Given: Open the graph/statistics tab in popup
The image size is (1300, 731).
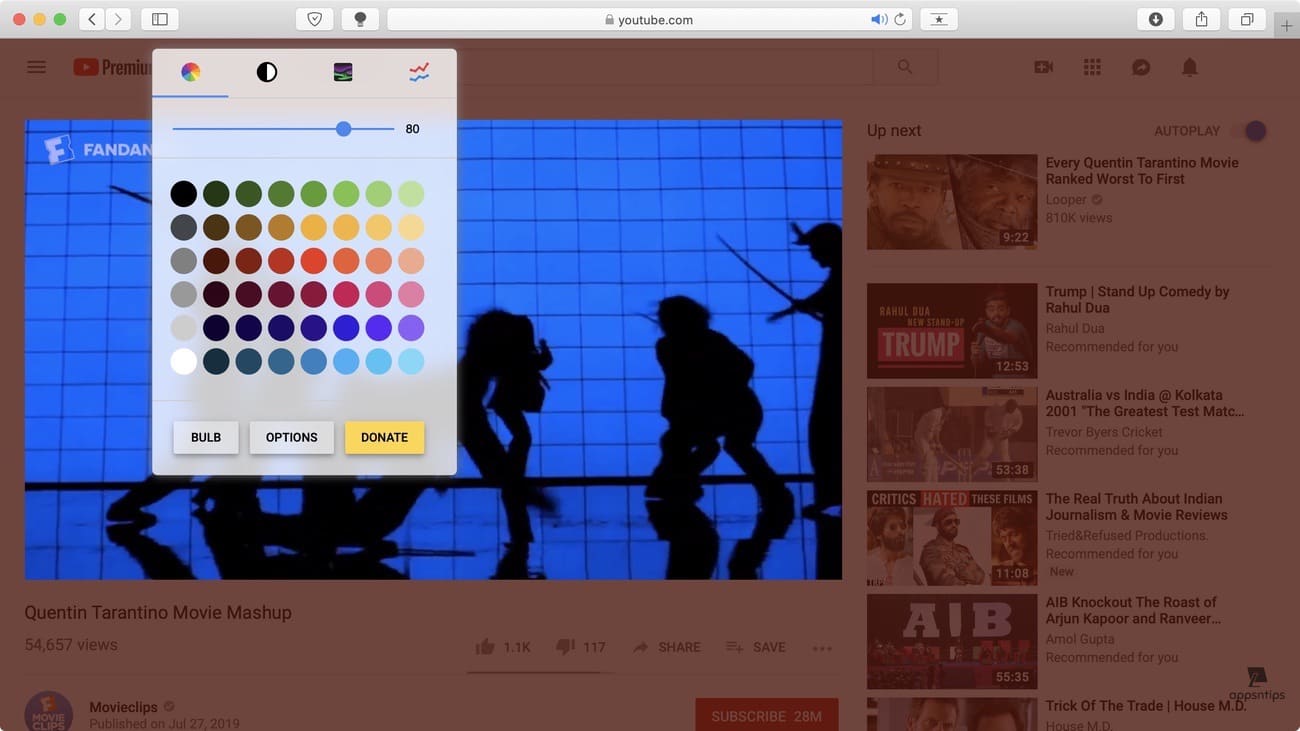Looking at the screenshot, I should coord(419,72).
